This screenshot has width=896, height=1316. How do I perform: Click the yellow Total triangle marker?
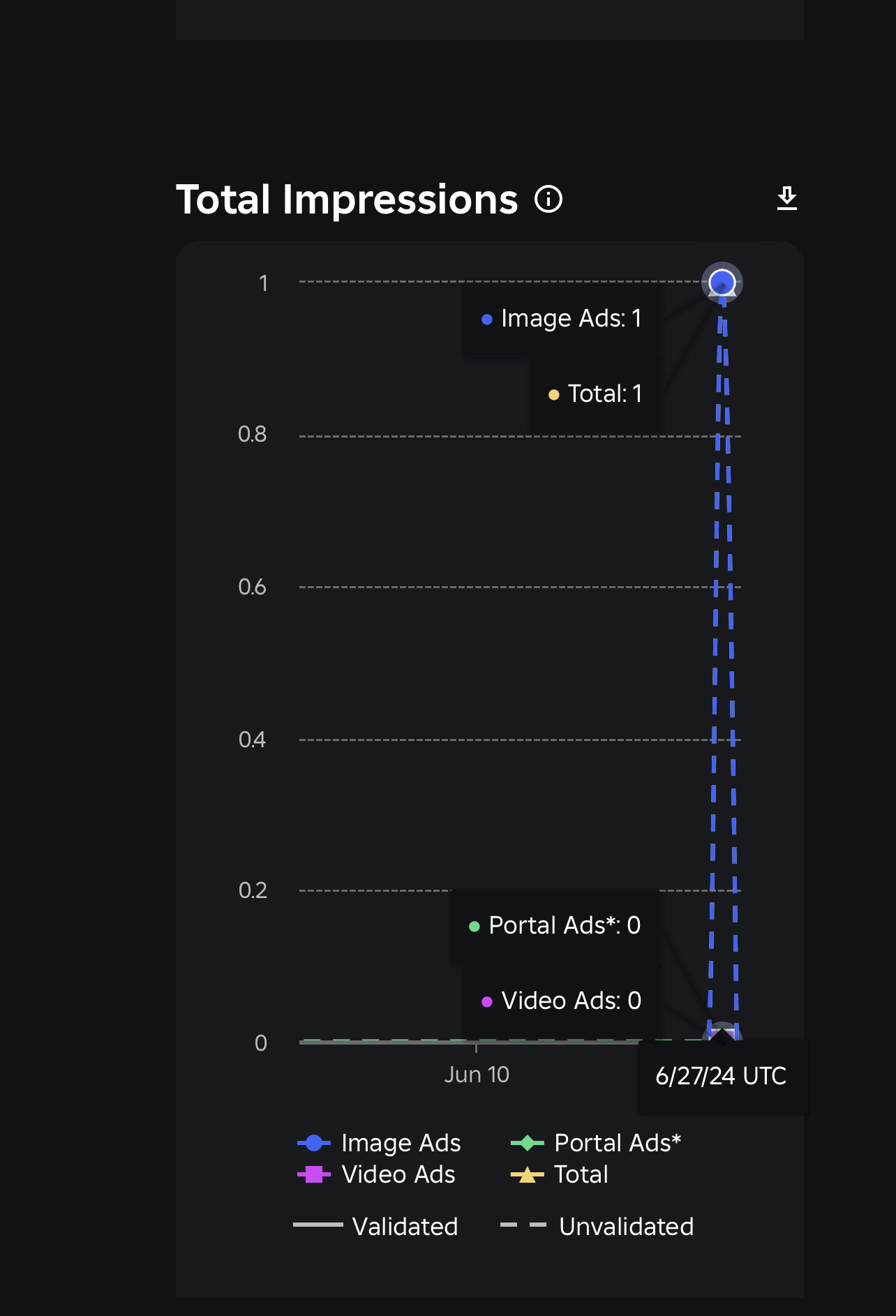tap(528, 1174)
